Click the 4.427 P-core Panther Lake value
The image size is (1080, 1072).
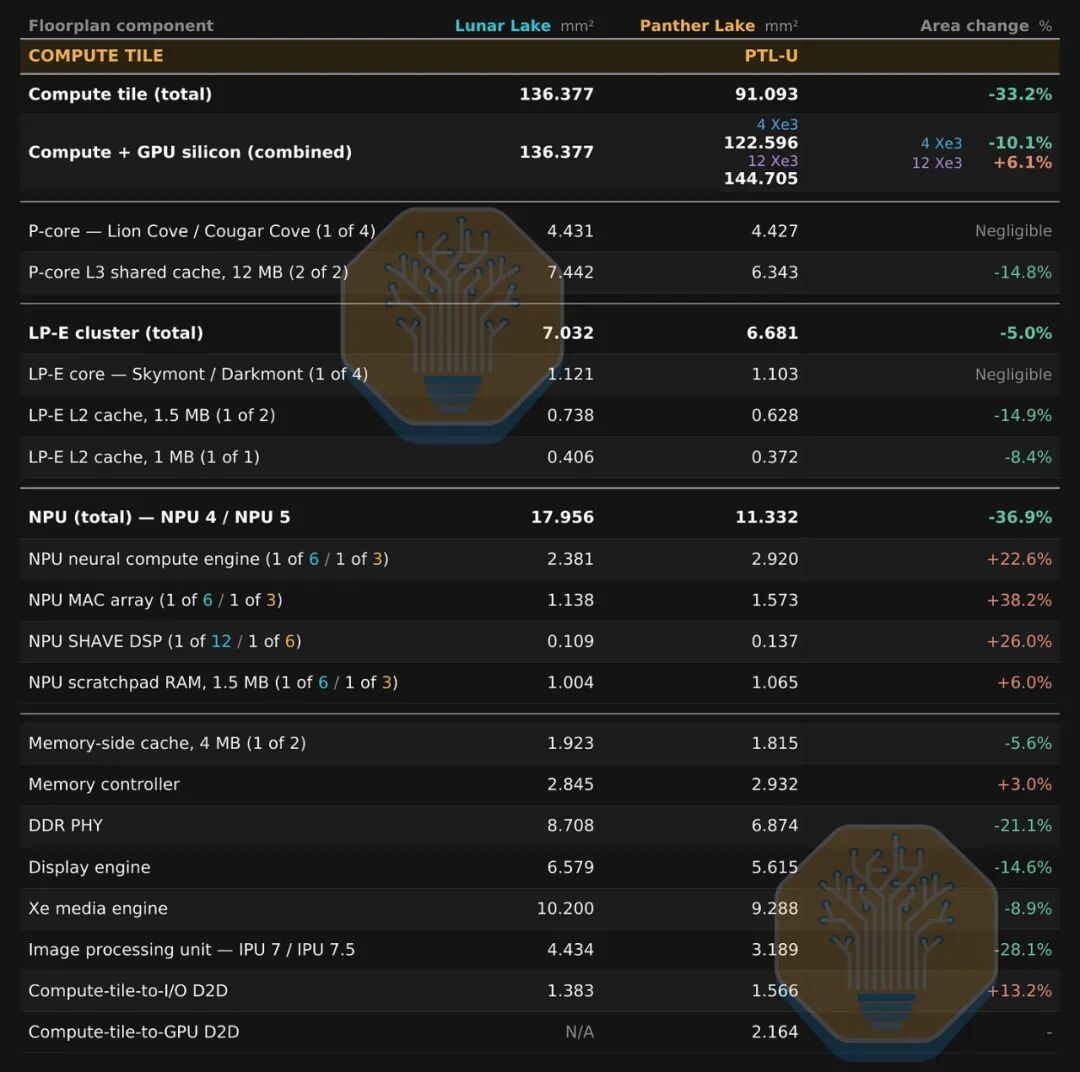coord(774,231)
